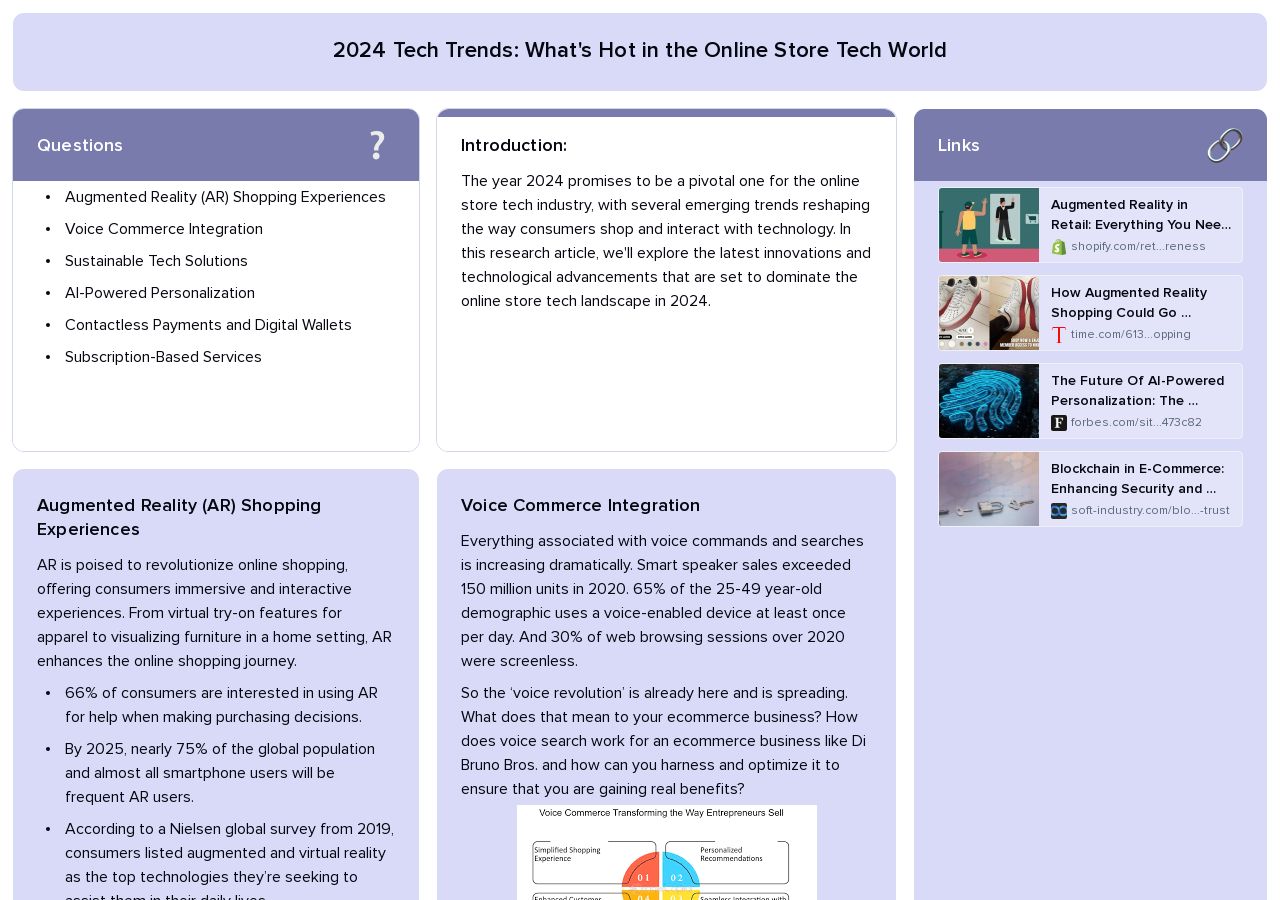The image size is (1280, 900).
Task: Click the time.com/613...opping URL text
Action: (x=1131, y=335)
